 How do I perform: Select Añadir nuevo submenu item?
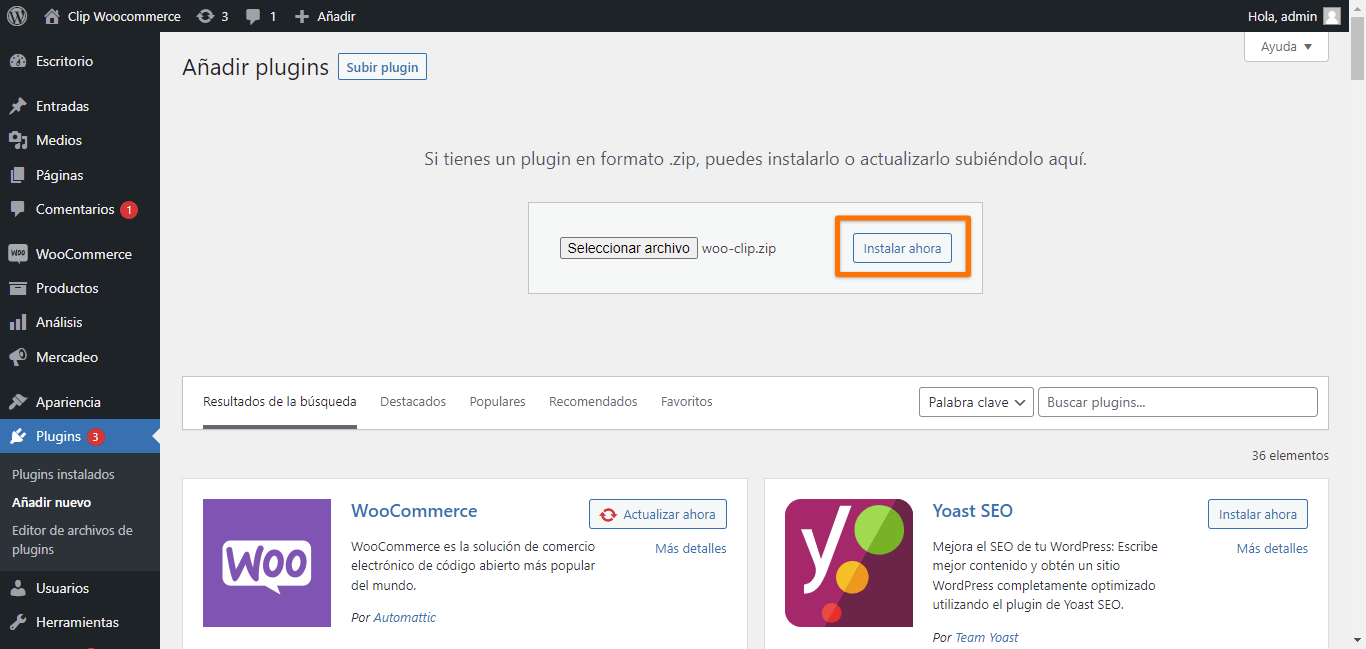51,503
